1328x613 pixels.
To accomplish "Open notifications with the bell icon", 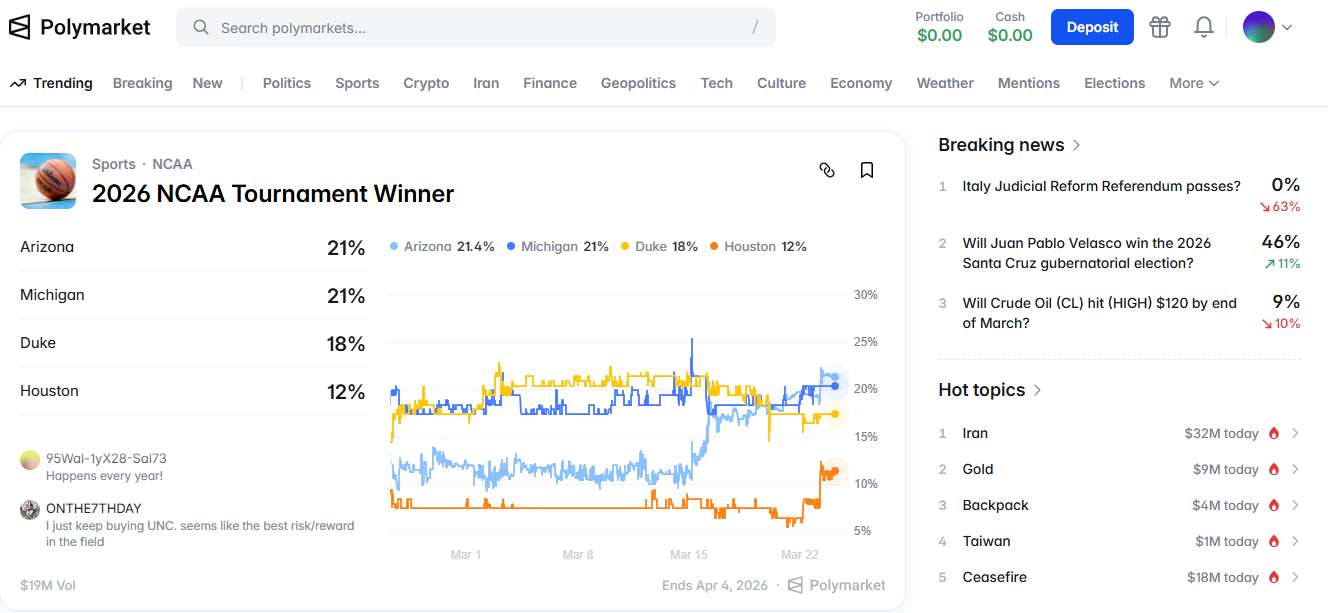I will (1203, 27).
